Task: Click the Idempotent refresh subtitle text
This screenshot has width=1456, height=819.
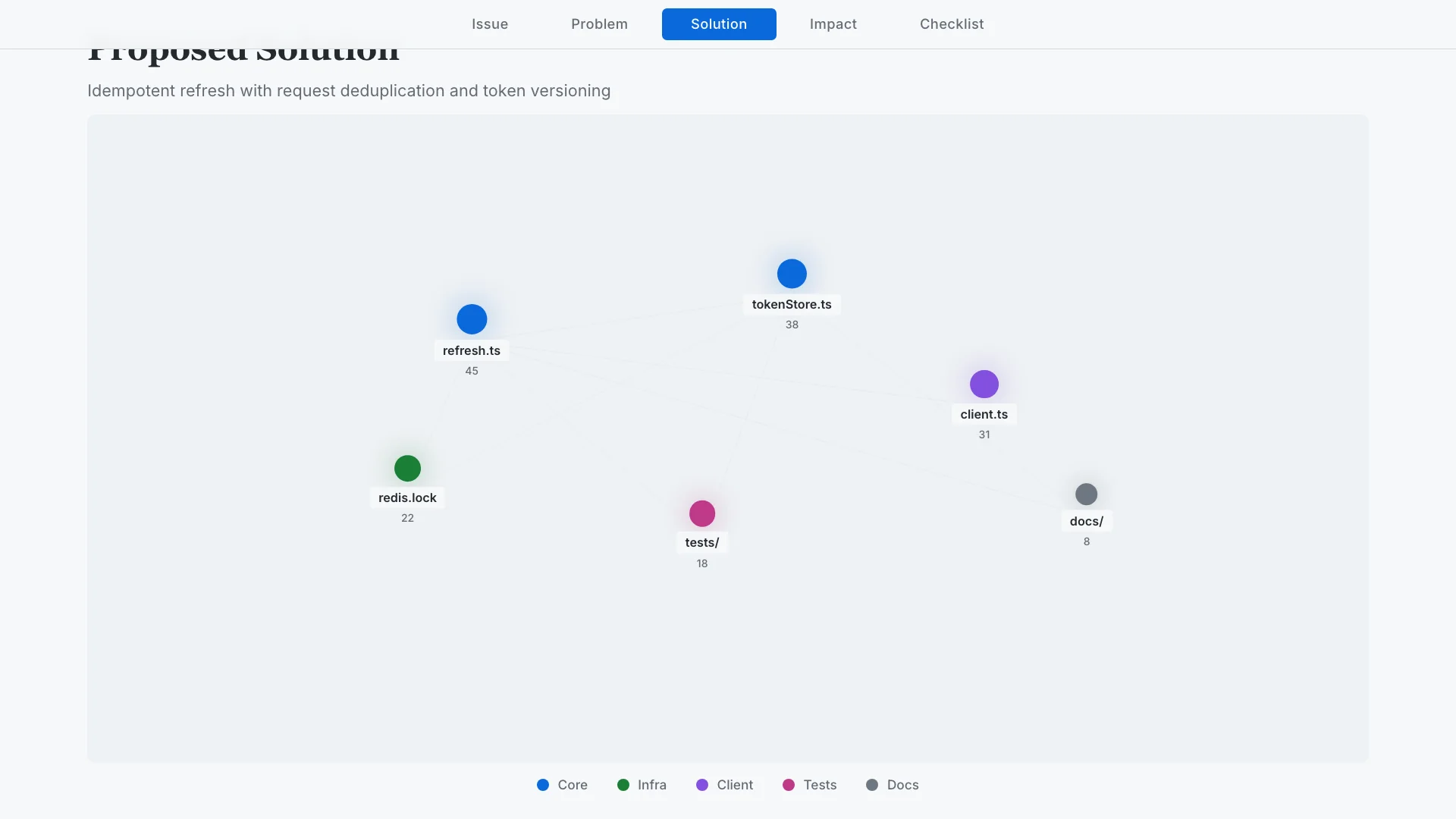Action: (x=349, y=91)
